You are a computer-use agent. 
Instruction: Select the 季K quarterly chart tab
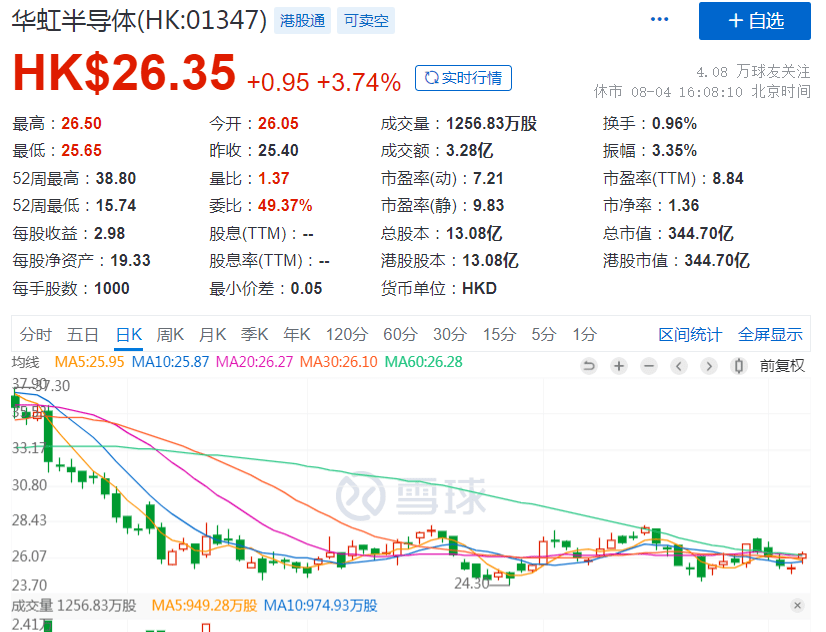tap(254, 334)
